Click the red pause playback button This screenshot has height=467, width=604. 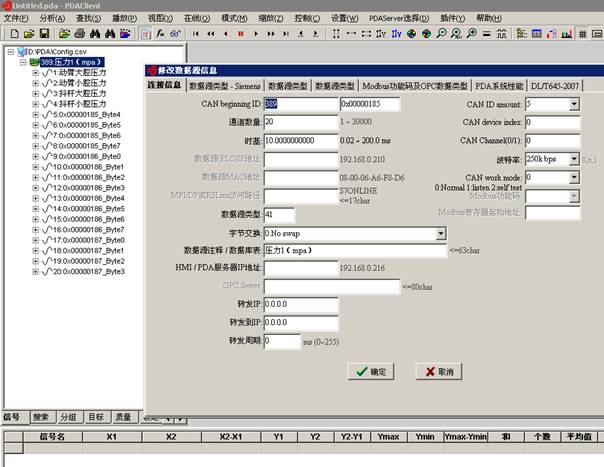tap(241, 34)
